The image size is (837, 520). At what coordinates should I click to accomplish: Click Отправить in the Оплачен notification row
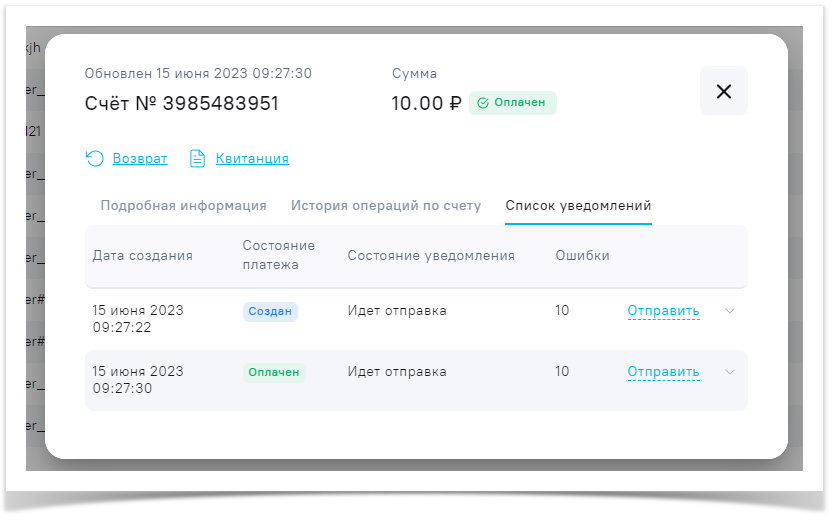click(663, 372)
